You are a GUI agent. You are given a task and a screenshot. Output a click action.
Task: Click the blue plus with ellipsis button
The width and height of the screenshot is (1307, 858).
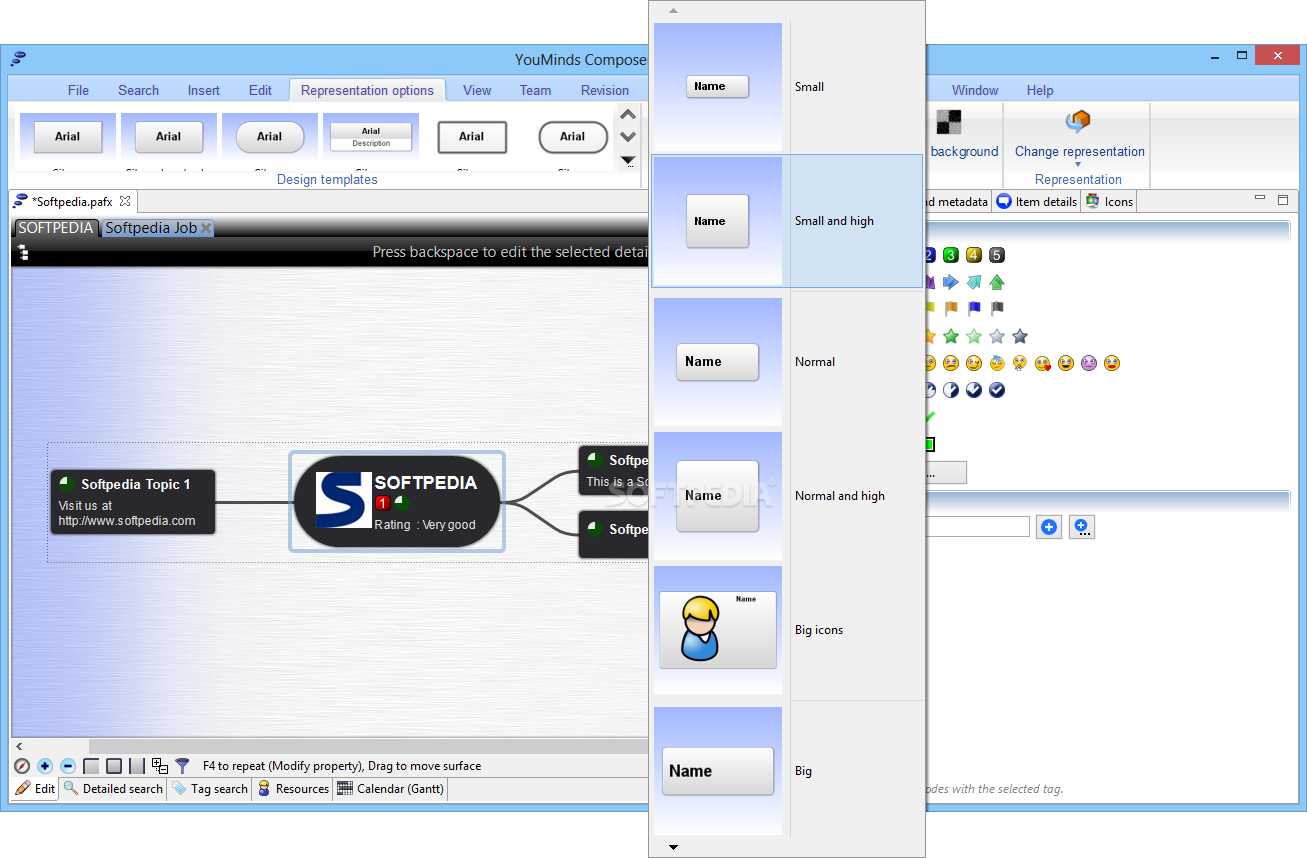pyautogui.click(x=1082, y=527)
